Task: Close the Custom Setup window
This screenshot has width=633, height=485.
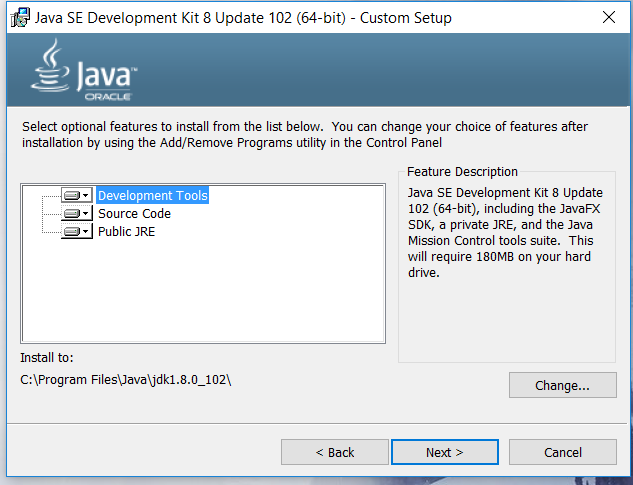Action: coord(609,17)
